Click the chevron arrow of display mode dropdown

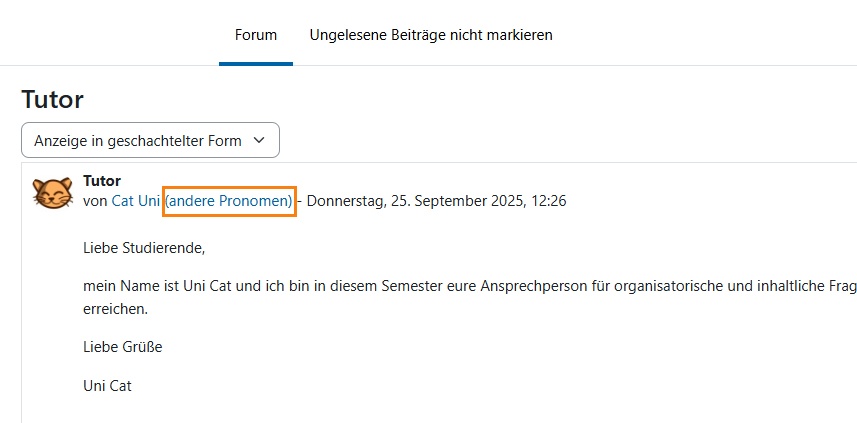260,141
